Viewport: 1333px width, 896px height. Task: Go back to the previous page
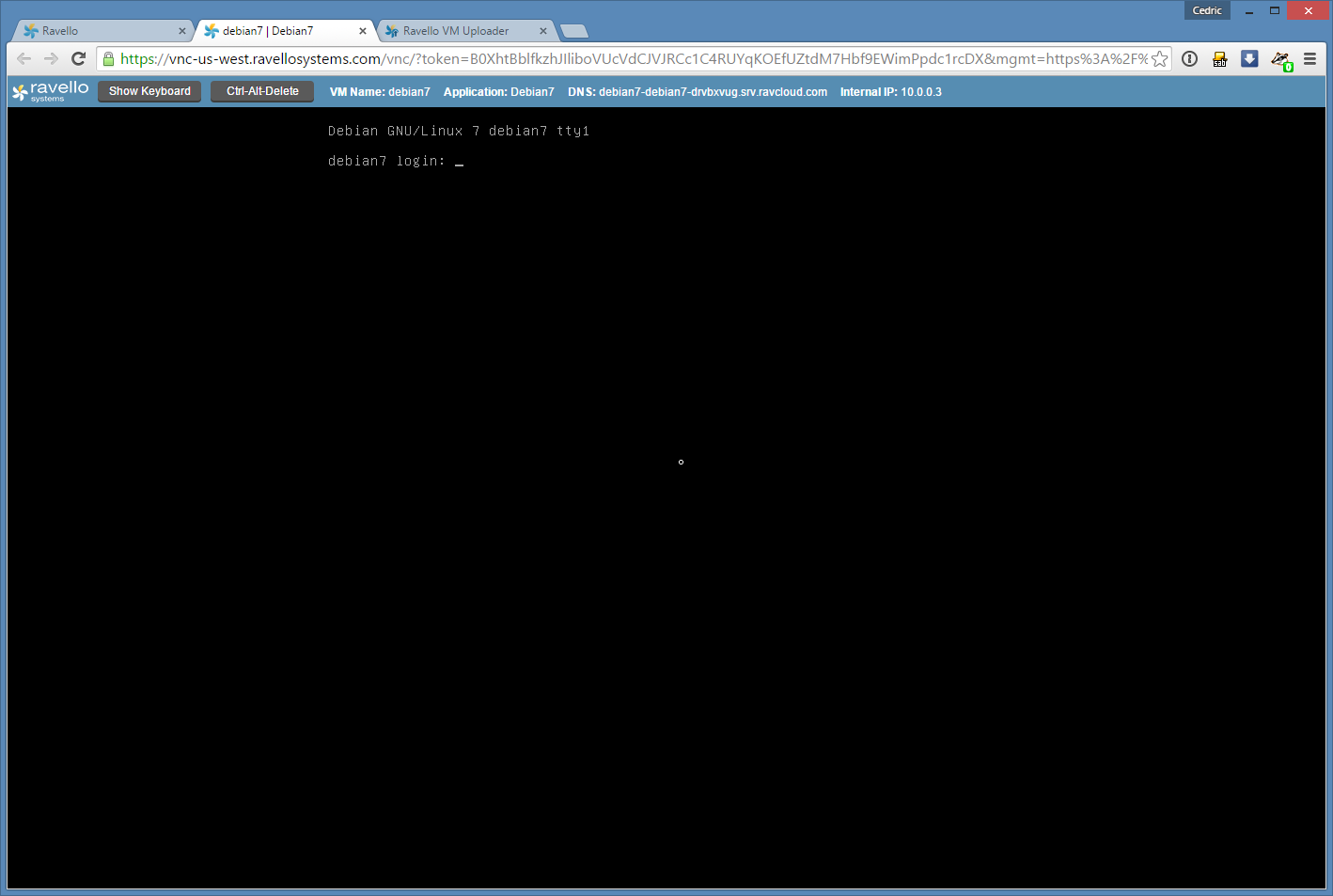[x=24, y=58]
